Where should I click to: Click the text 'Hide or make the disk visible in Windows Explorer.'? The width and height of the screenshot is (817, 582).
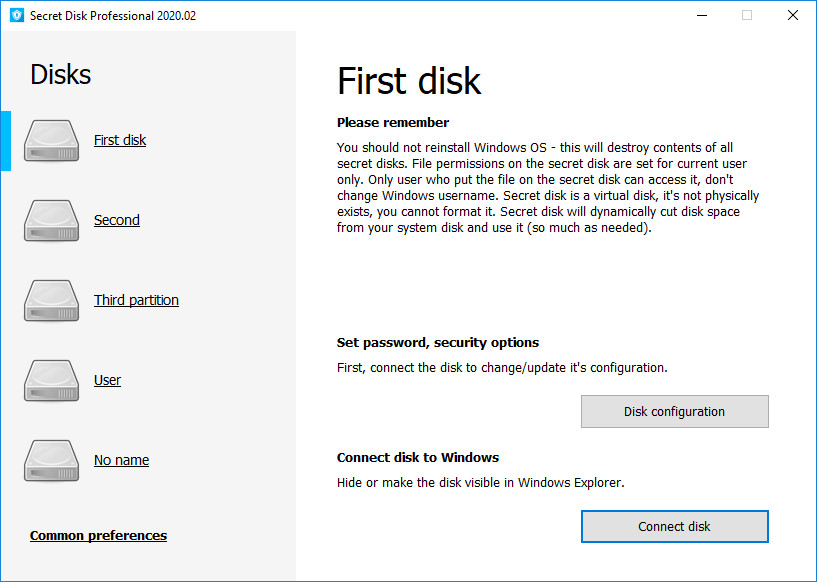pos(480,482)
